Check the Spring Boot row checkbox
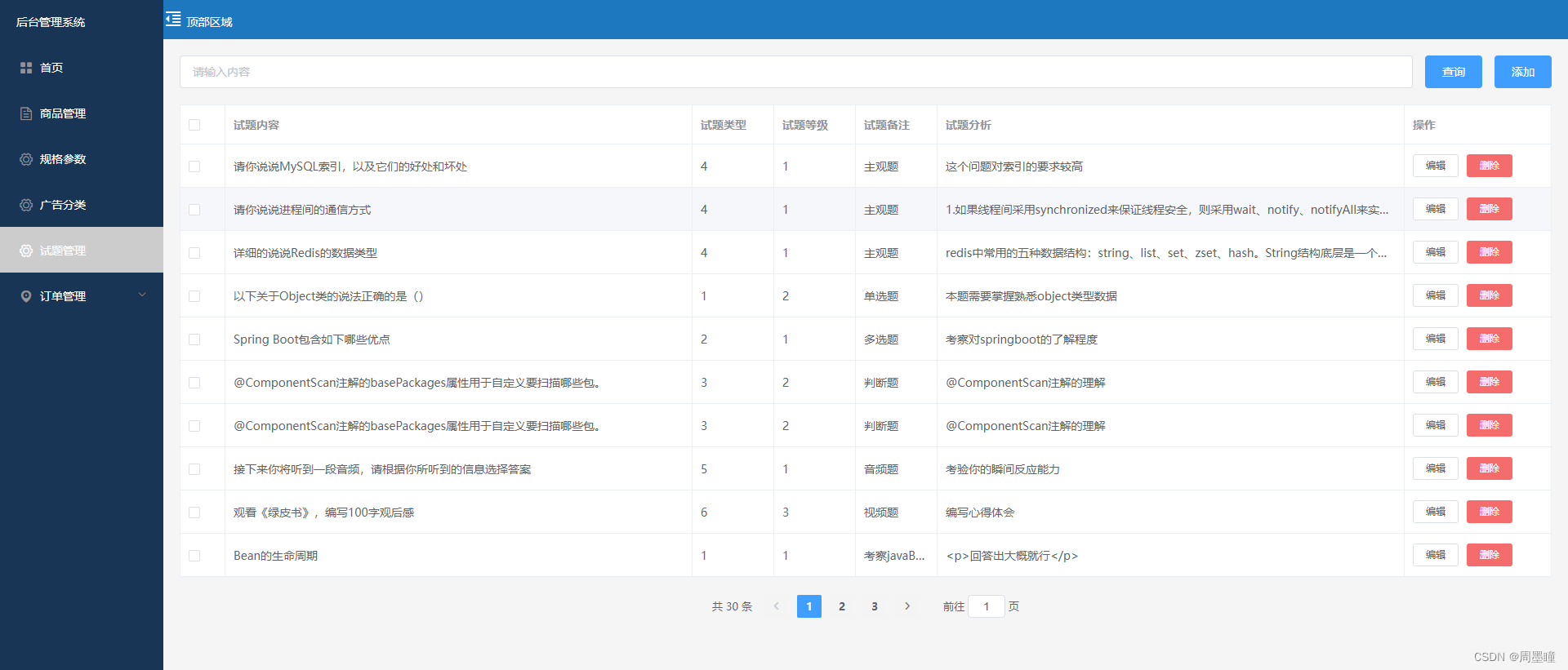The width and height of the screenshot is (1568, 670). [x=194, y=339]
